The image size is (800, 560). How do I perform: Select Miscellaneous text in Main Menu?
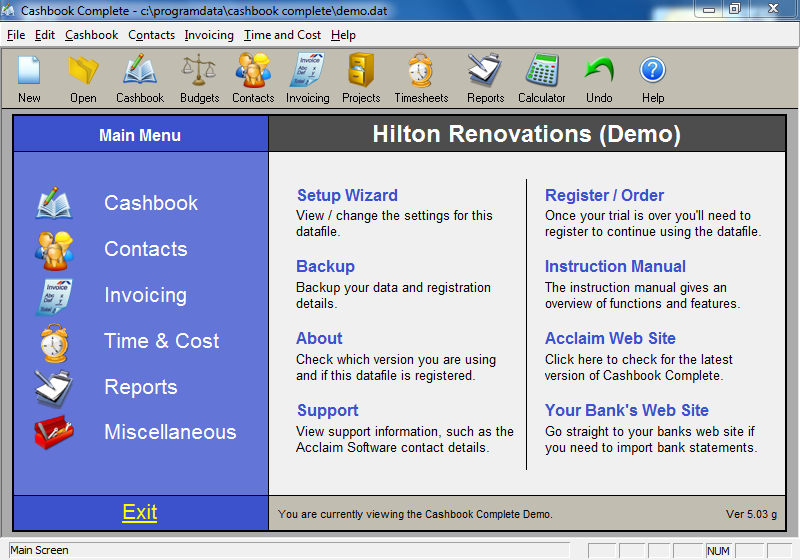(x=170, y=432)
